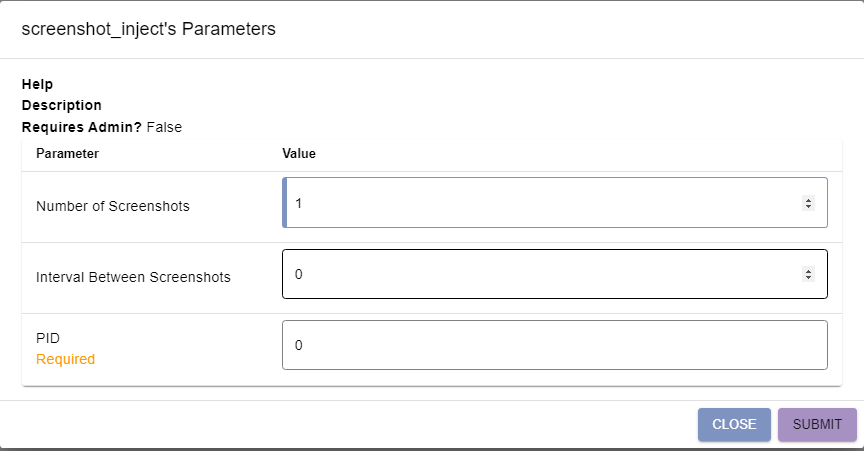Image resolution: width=864 pixels, height=451 pixels.
Task: Click the Help heading
Action: coord(37,84)
